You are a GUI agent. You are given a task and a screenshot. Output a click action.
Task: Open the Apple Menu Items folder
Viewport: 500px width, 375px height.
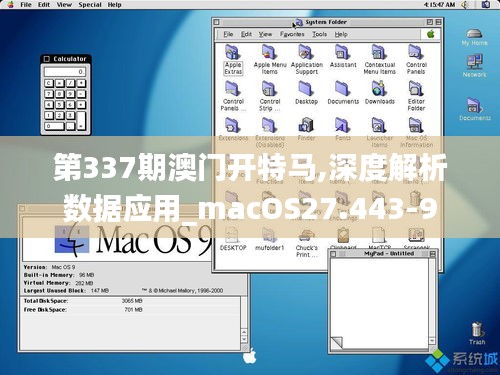[x=269, y=53]
